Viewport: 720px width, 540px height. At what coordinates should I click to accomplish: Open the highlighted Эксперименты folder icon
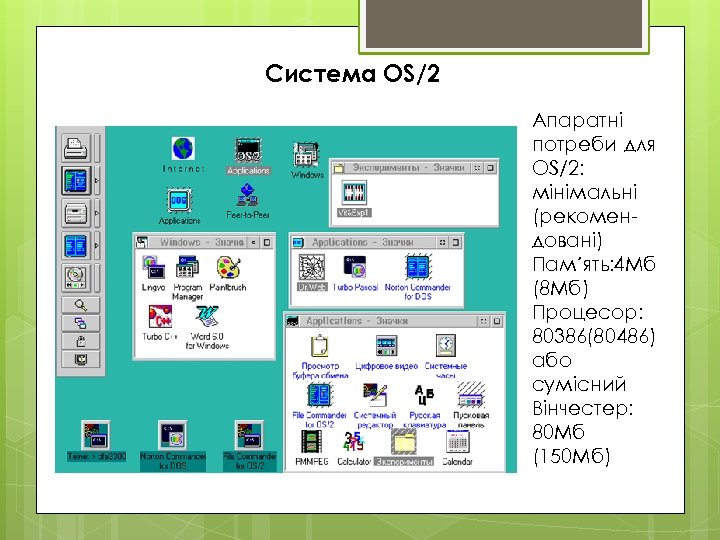[404, 442]
